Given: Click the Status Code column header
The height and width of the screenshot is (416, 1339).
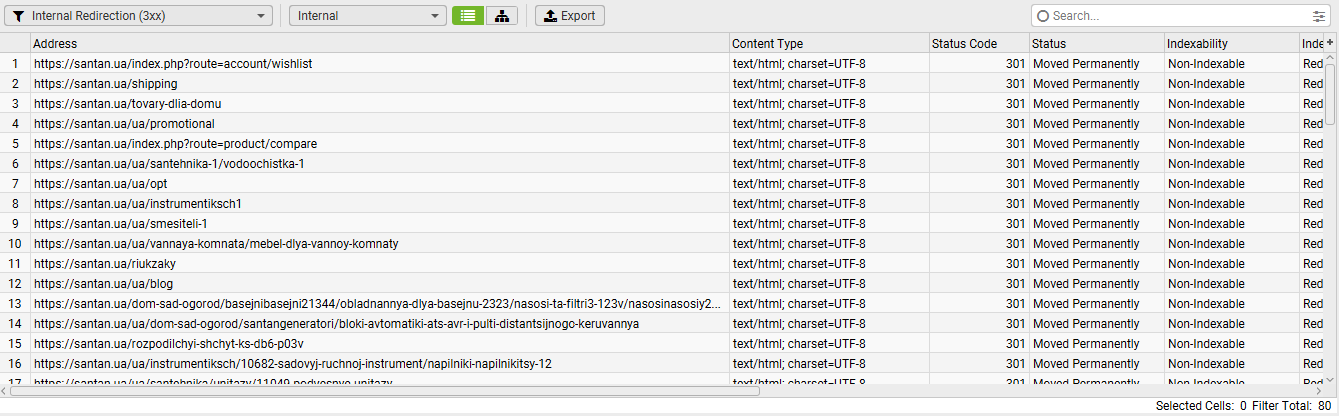Looking at the screenshot, I should click(x=978, y=44).
